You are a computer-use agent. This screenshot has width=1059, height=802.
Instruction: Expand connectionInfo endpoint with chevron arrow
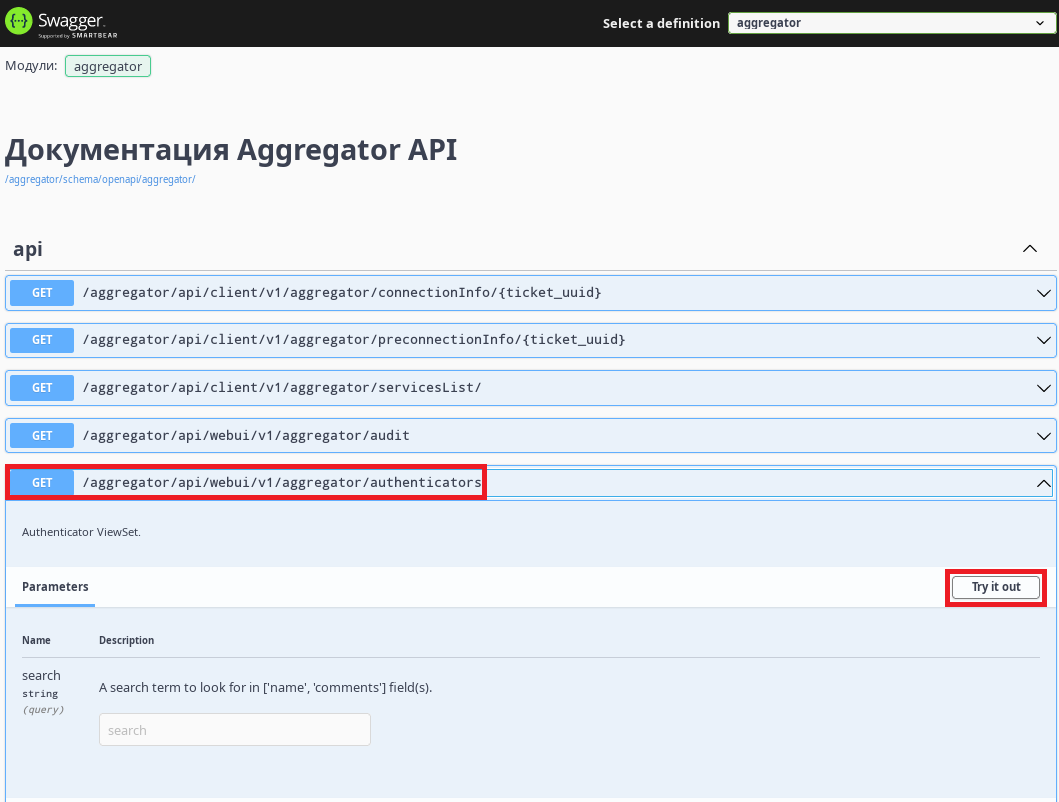coord(1043,293)
